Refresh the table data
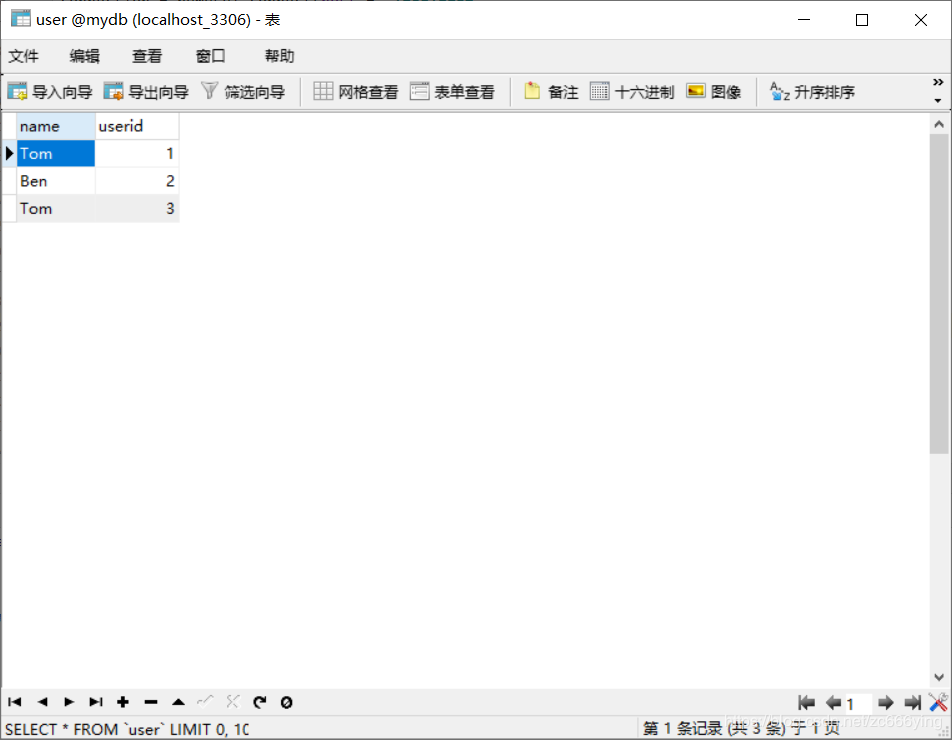Image resolution: width=952 pixels, height=740 pixels. 260,702
